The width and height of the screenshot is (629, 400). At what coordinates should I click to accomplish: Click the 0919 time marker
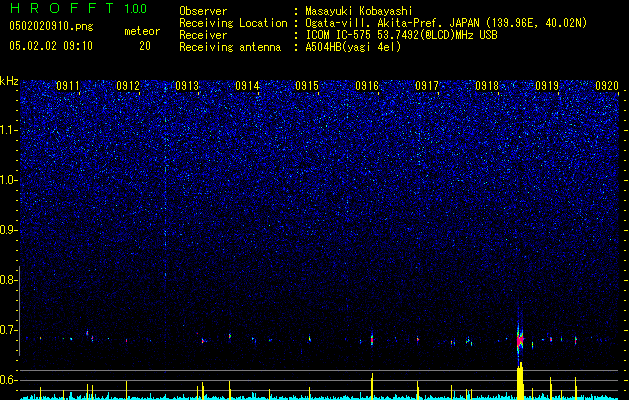(x=547, y=85)
